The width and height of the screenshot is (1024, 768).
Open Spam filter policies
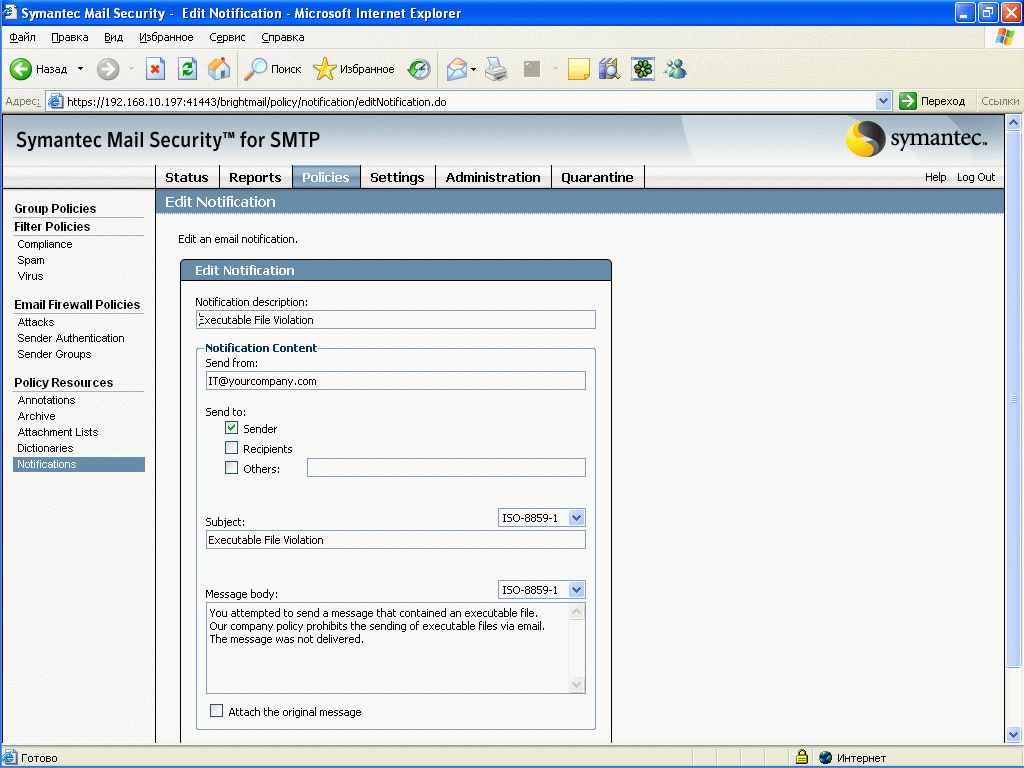31,260
